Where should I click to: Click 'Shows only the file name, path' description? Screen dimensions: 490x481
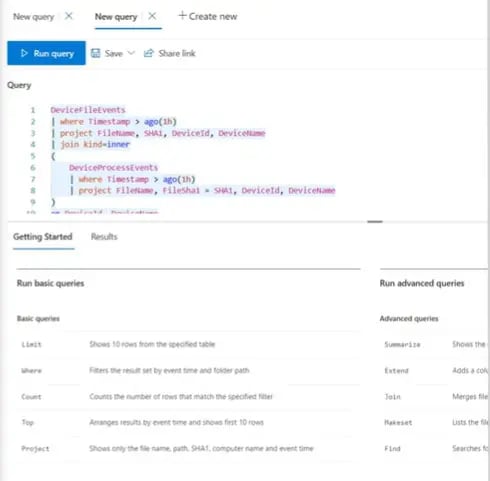[201, 448]
